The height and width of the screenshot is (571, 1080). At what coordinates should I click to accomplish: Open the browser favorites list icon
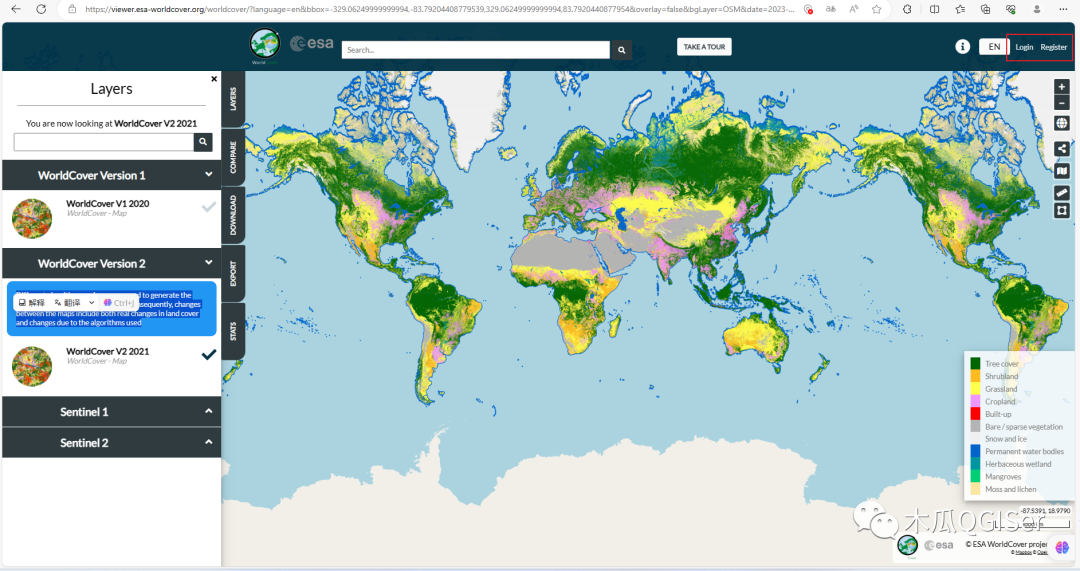point(960,10)
